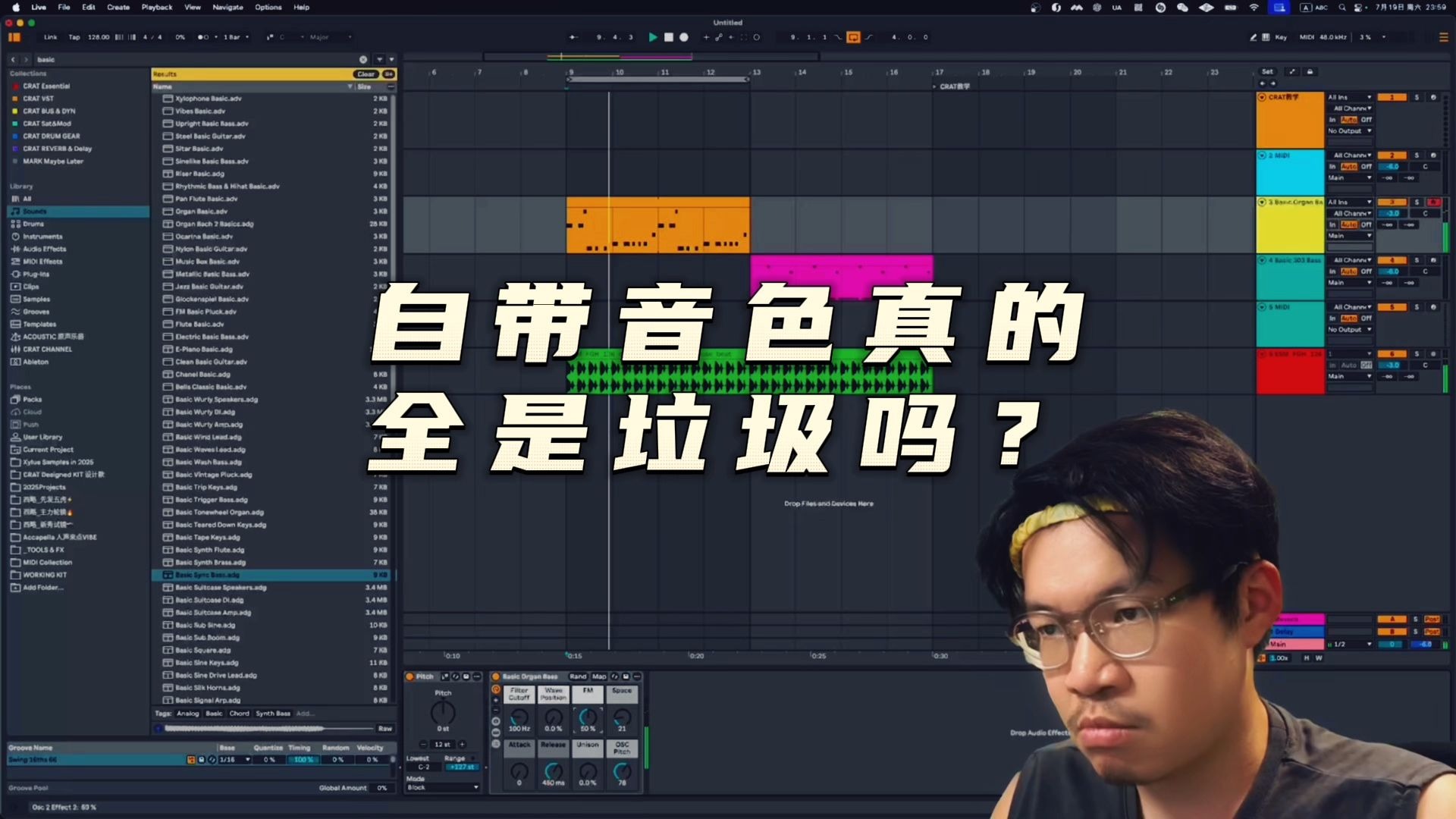Click Add Folder in Places
1456x819 pixels.
78,587
